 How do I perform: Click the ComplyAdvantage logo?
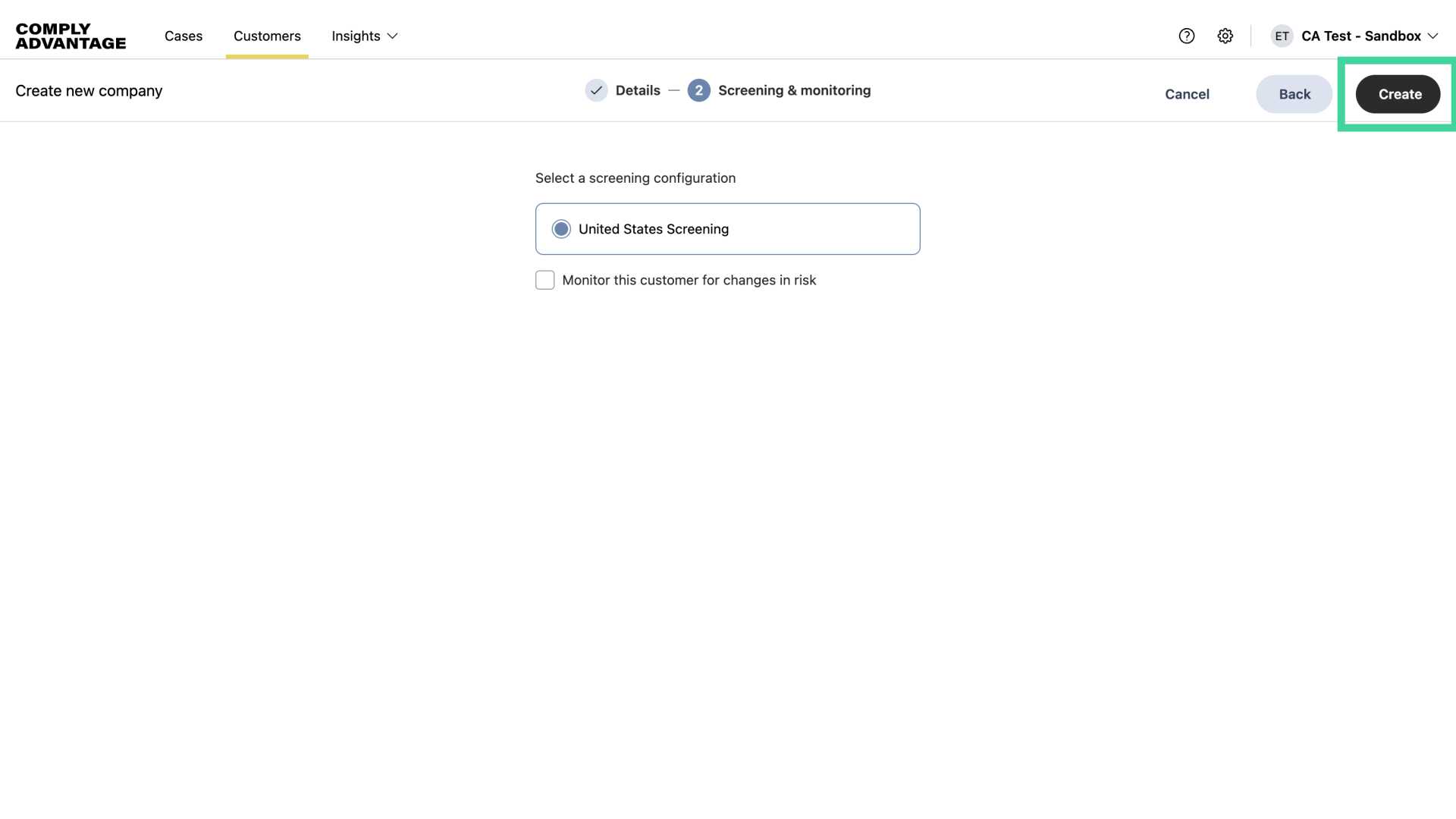pos(70,35)
